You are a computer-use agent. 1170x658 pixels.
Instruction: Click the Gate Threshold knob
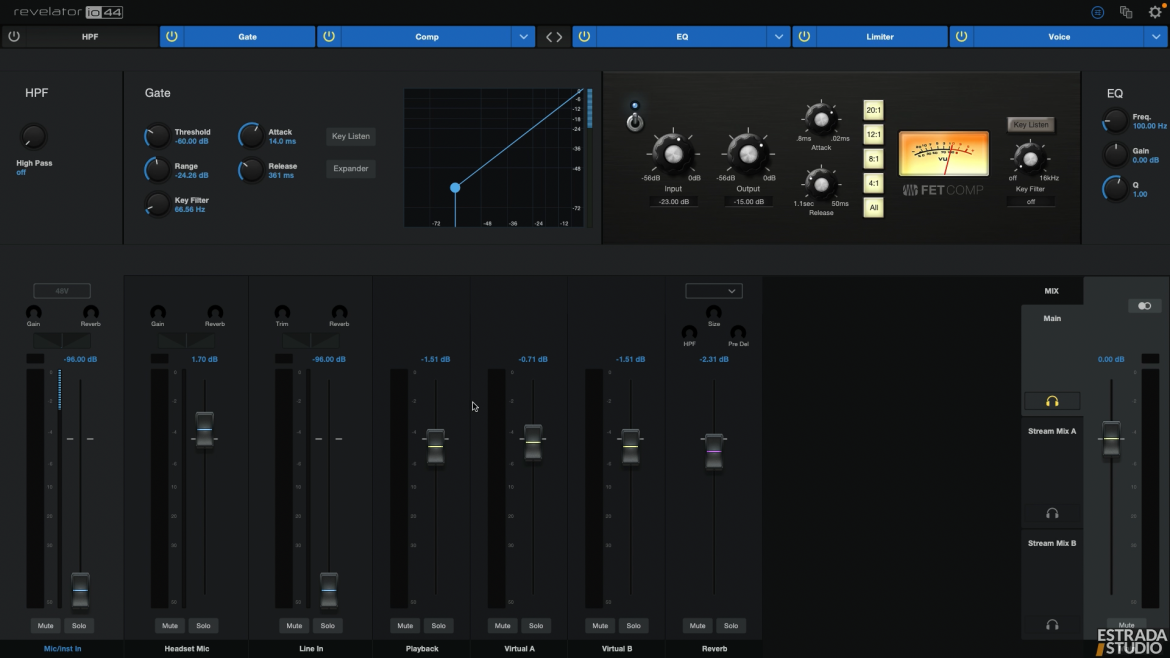[x=156, y=136]
